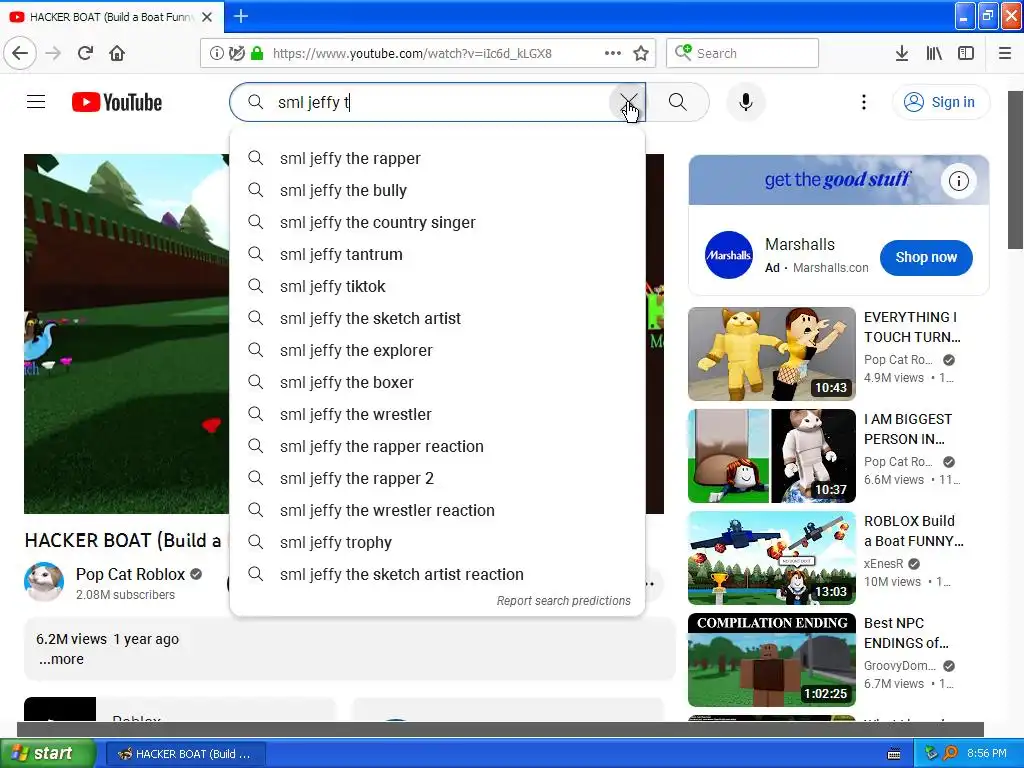
Task: Click the Sign in button
Action: (x=941, y=102)
